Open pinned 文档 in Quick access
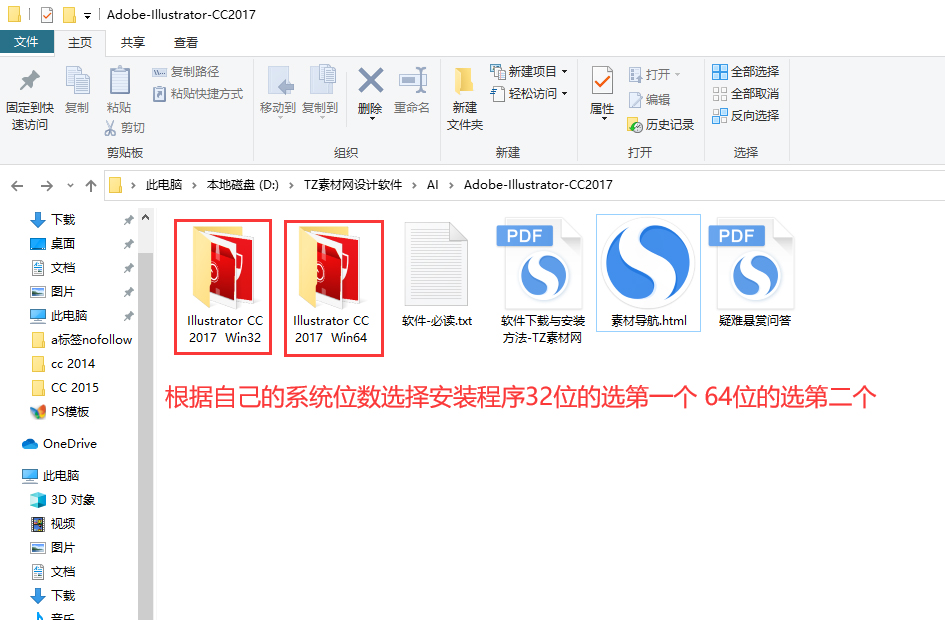945x620 pixels. [x=53, y=268]
